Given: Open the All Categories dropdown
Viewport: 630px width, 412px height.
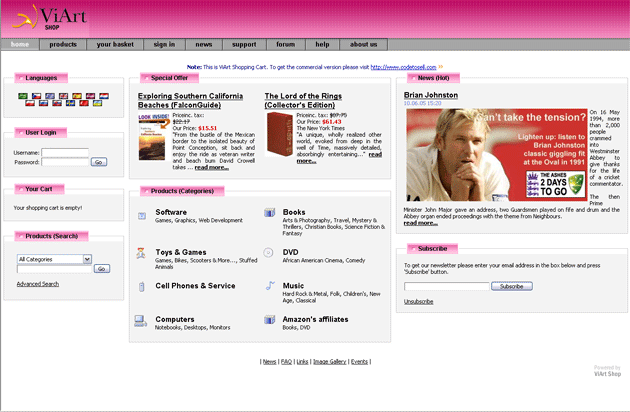Looking at the screenshot, I should tap(55, 259).
